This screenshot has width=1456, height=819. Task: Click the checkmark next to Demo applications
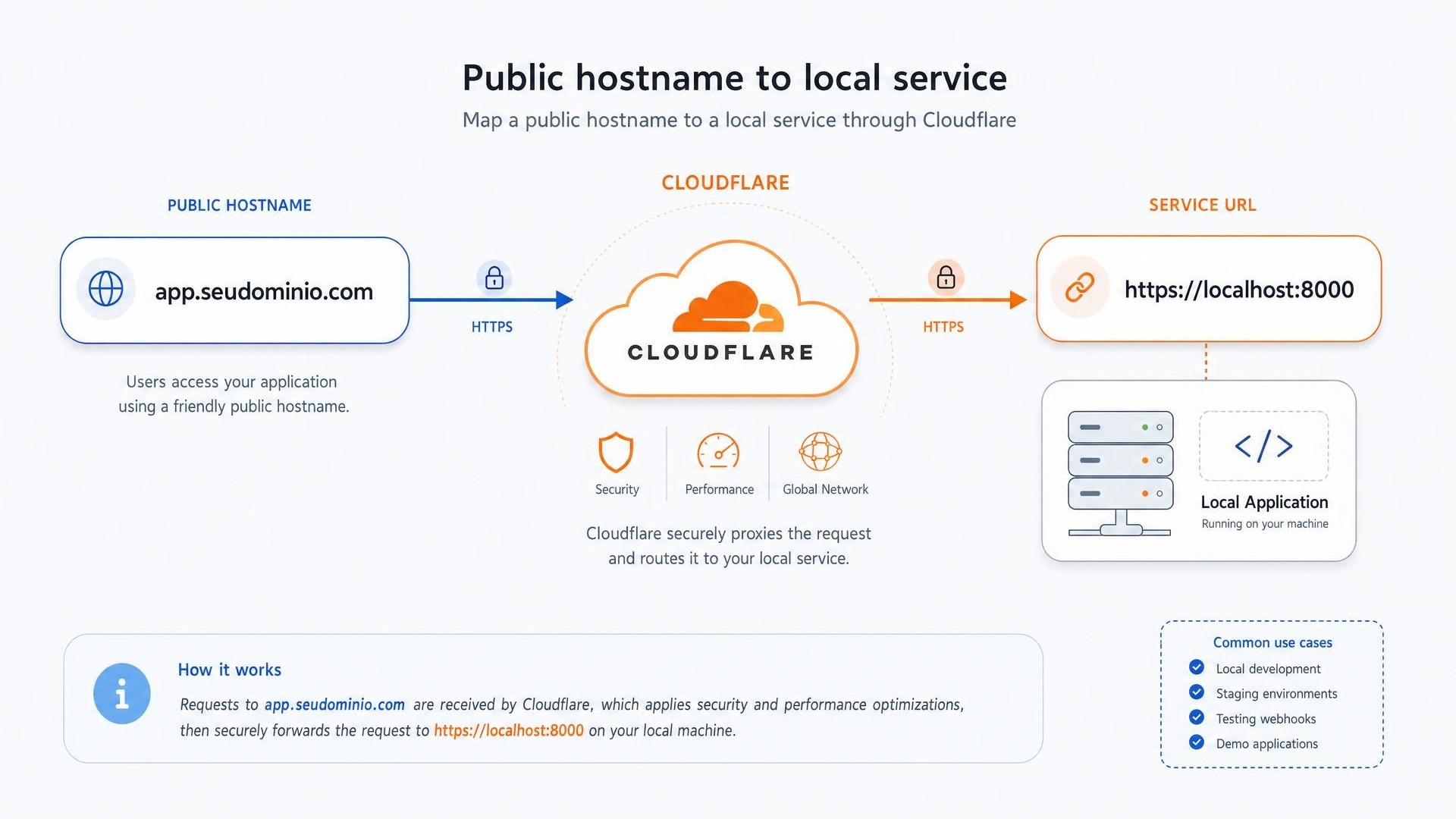click(x=1197, y=742)
